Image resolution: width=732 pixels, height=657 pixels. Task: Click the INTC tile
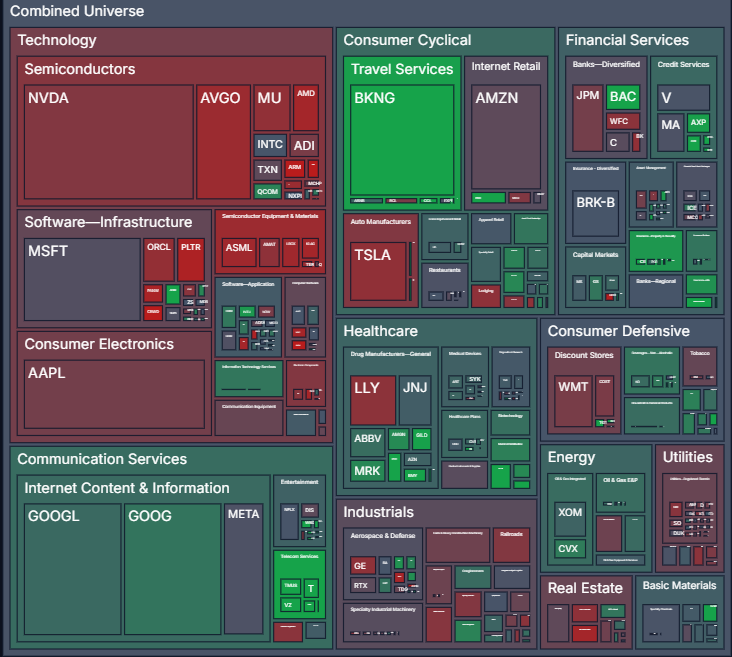(270, 145)
